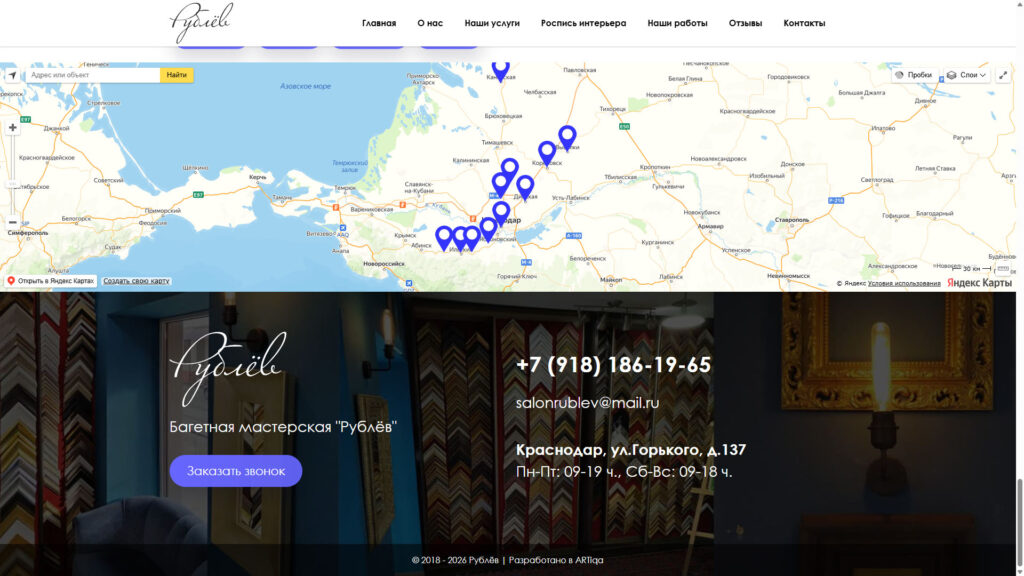1024x576 pixels.
Task: Open the Роспись интерьера menu item
Action: point(583,23)
